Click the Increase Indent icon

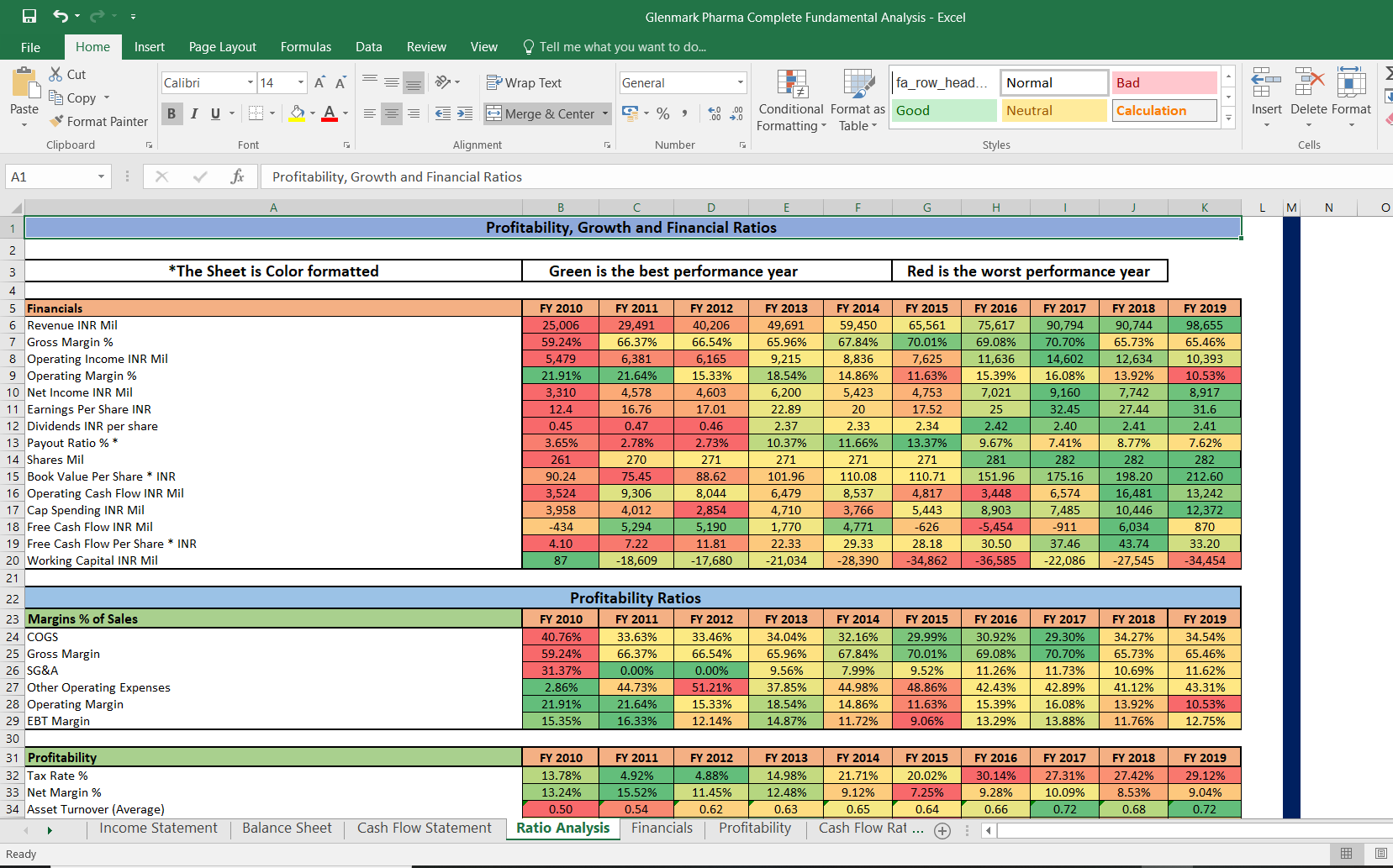pos(465,113)
